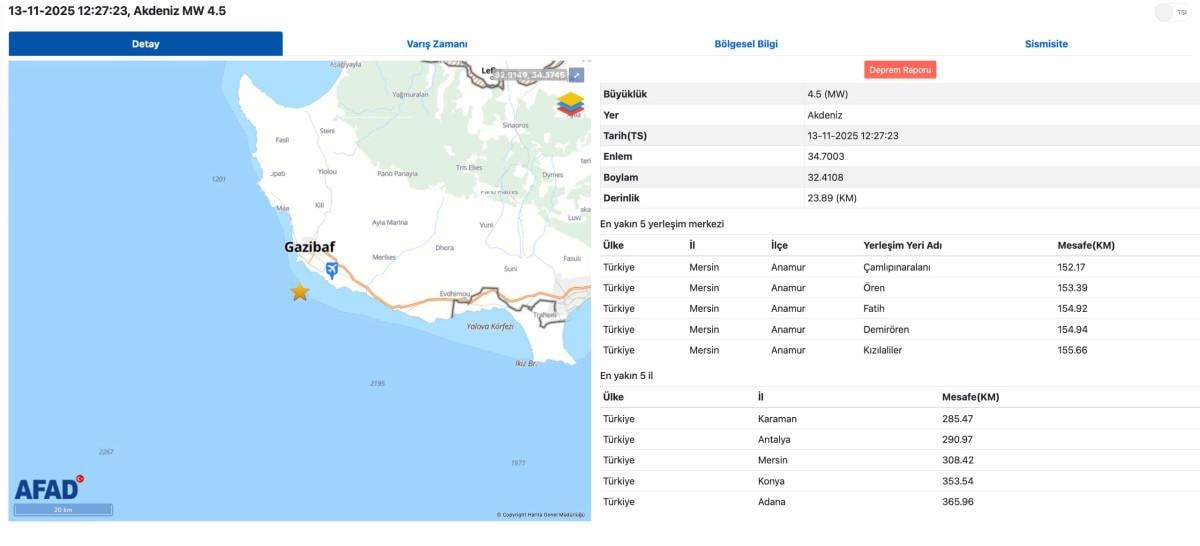Click the earthquake epicenter star marker
This screenshot has height=546, width=1200.
[299, 292]
